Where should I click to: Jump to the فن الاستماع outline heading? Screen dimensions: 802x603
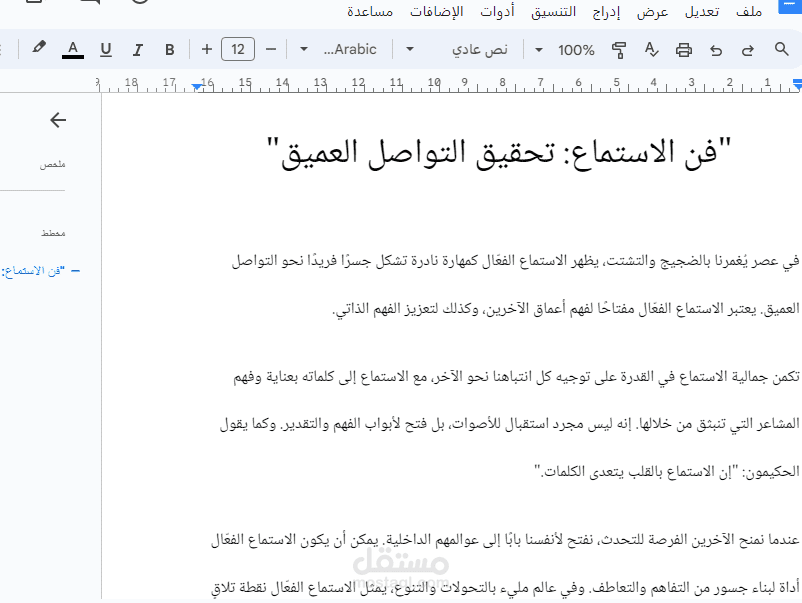(33, 271)
